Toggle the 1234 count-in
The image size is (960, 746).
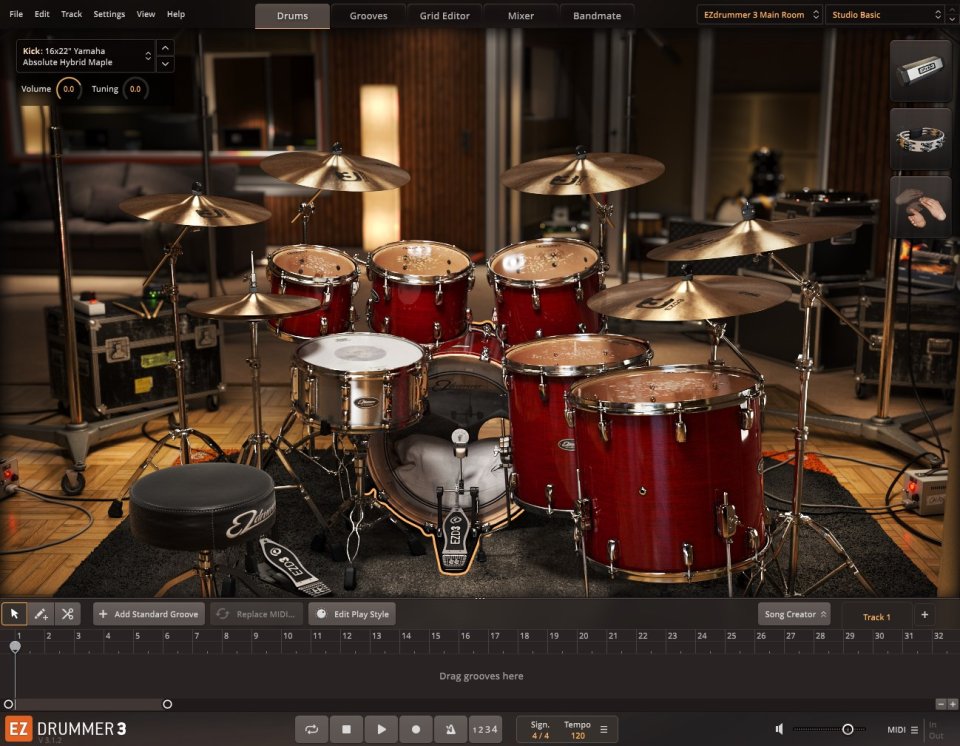tap(485, 729)
